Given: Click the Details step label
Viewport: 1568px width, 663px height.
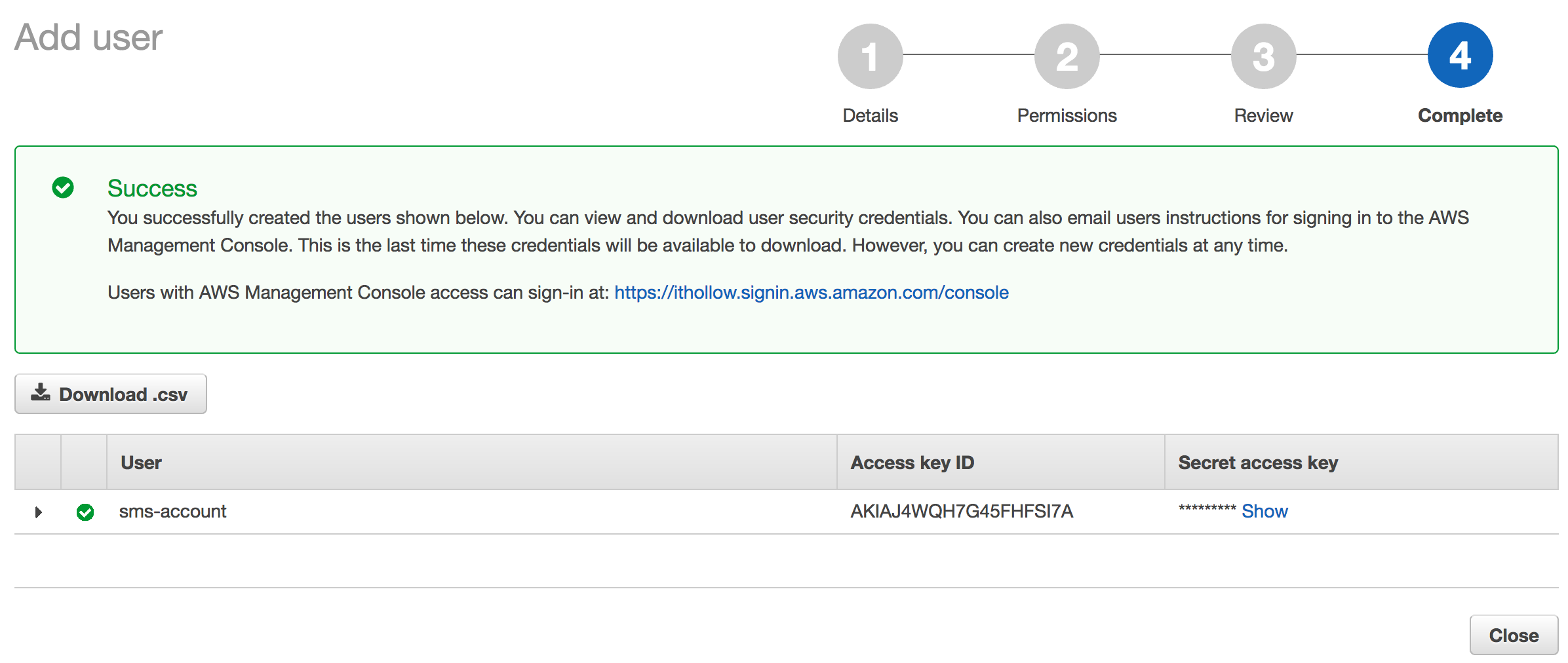Looking at the screenshot, I should [x=870, y=116].
